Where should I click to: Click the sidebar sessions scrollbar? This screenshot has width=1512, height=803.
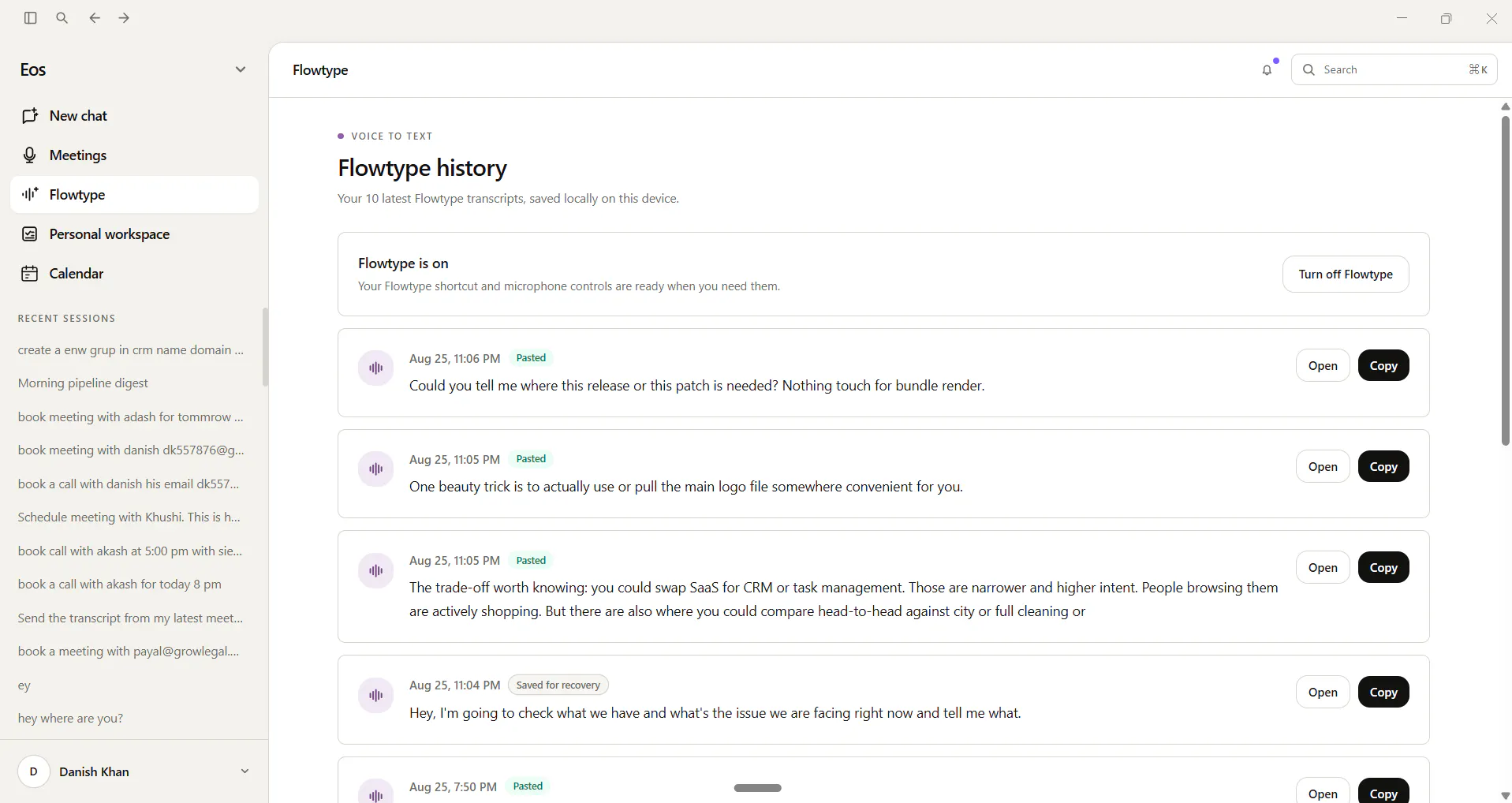265,347
